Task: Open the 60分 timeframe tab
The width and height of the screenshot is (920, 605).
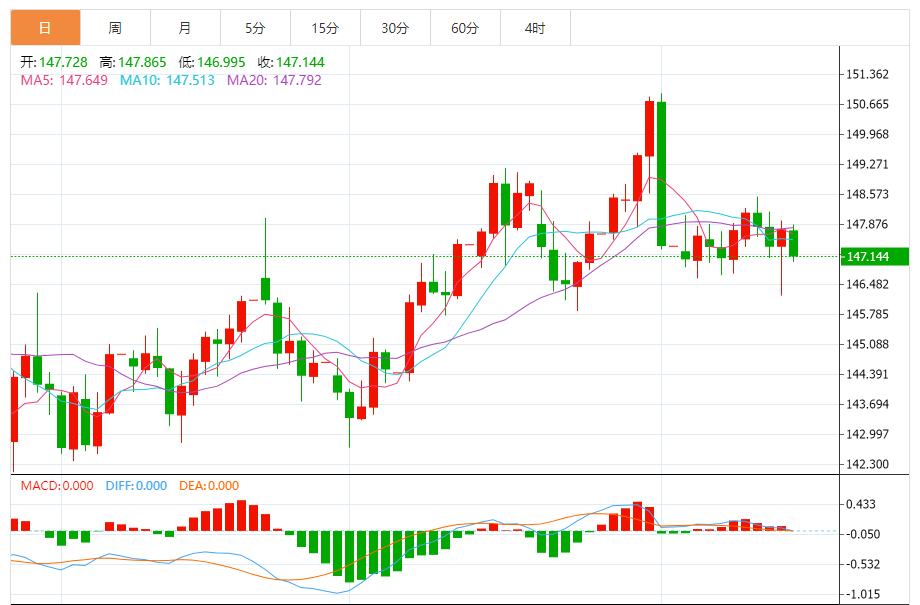Action: [x=465, y=28]
